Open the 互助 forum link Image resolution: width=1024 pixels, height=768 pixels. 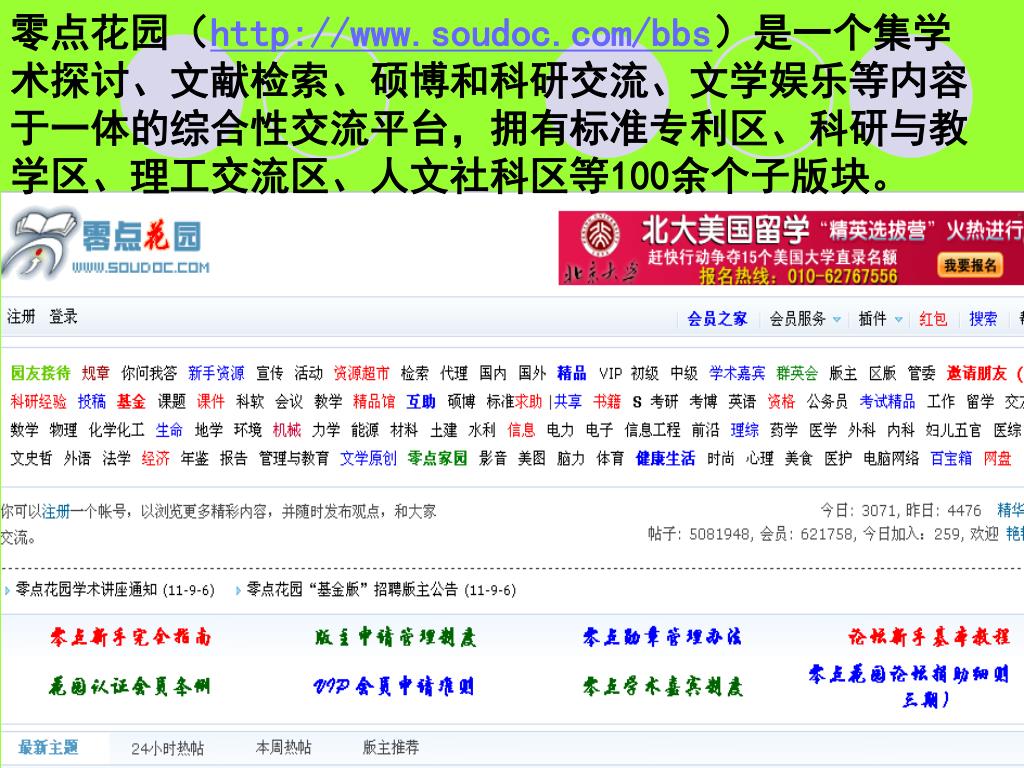(421, 401)
